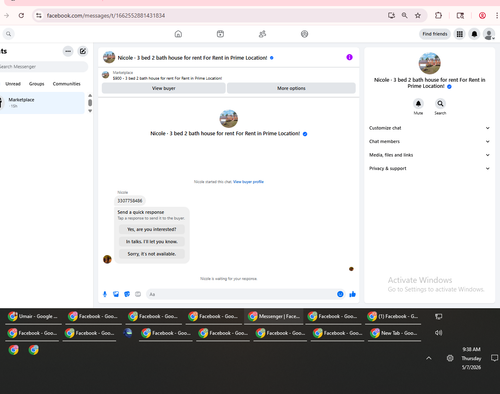Reload the page with the refresh icon
The width and height of the screenshot is (500, 394).
[x=21, y=15]
